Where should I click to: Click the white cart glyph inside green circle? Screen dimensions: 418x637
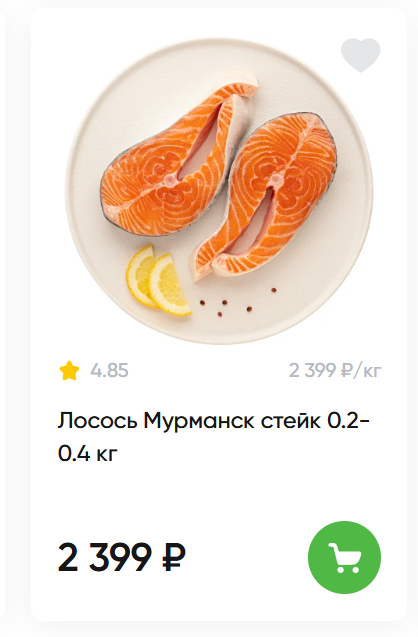[x=344, y=557]
